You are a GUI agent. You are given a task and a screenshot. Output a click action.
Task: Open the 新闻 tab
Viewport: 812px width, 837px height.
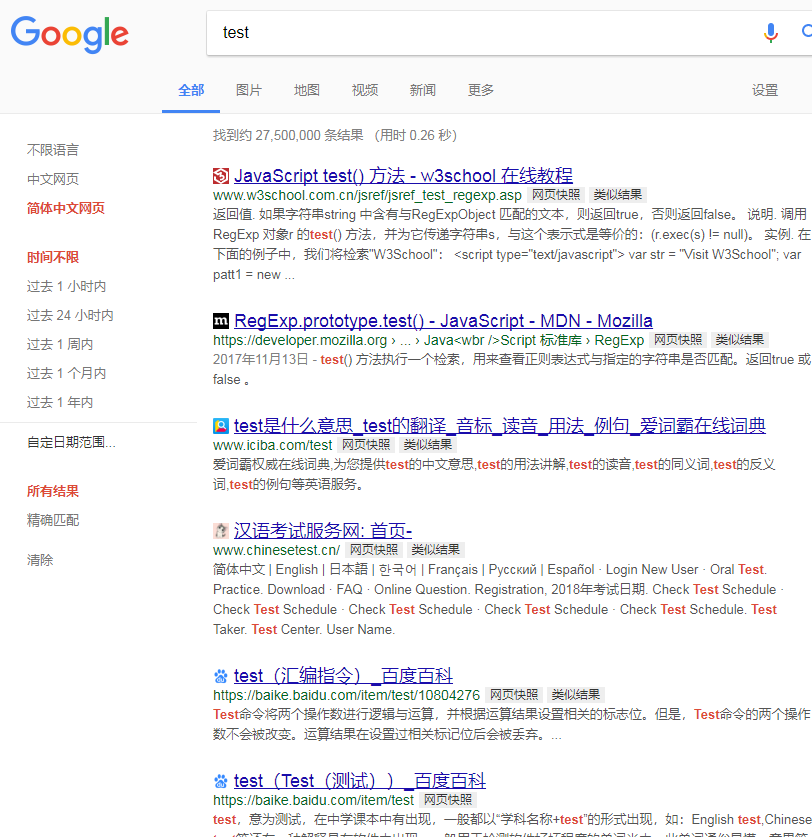[422, 90]
